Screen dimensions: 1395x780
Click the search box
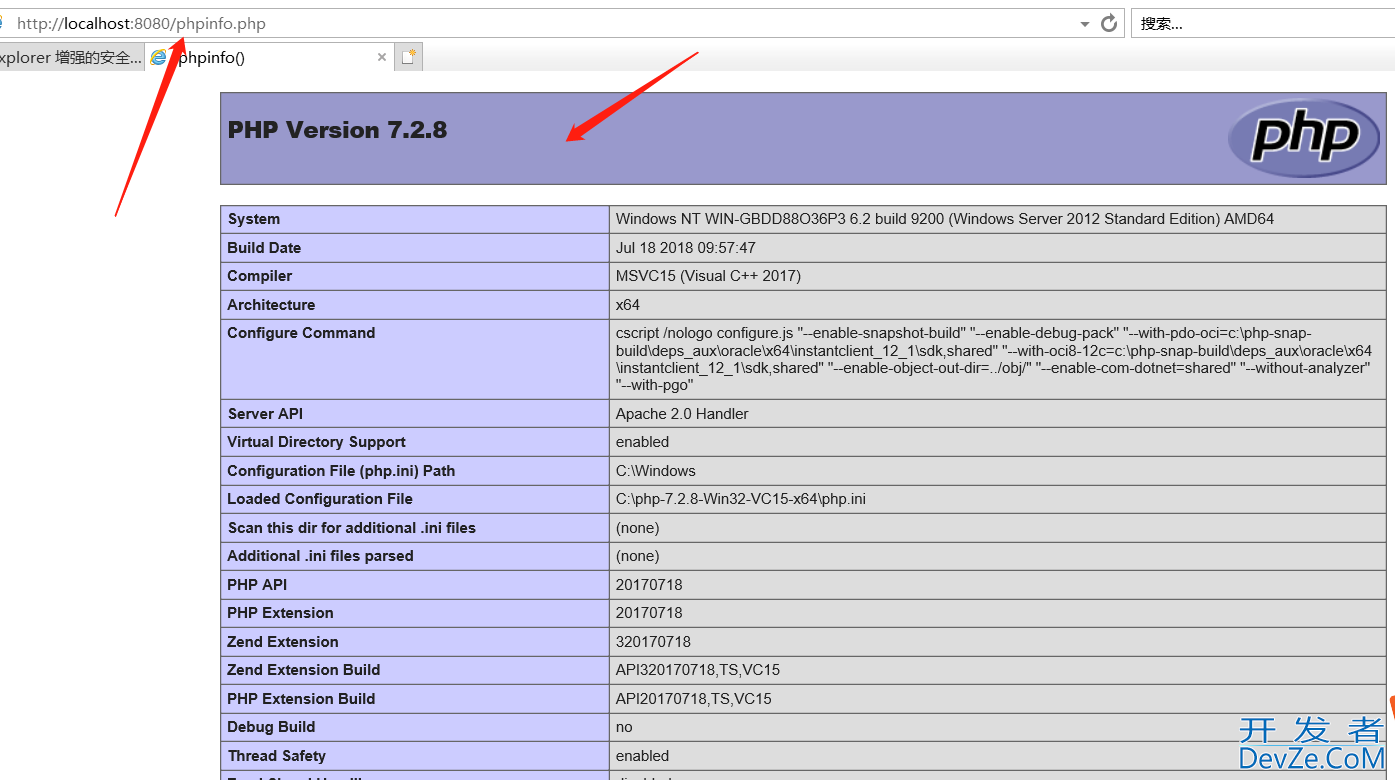(x=1263, y=23)
